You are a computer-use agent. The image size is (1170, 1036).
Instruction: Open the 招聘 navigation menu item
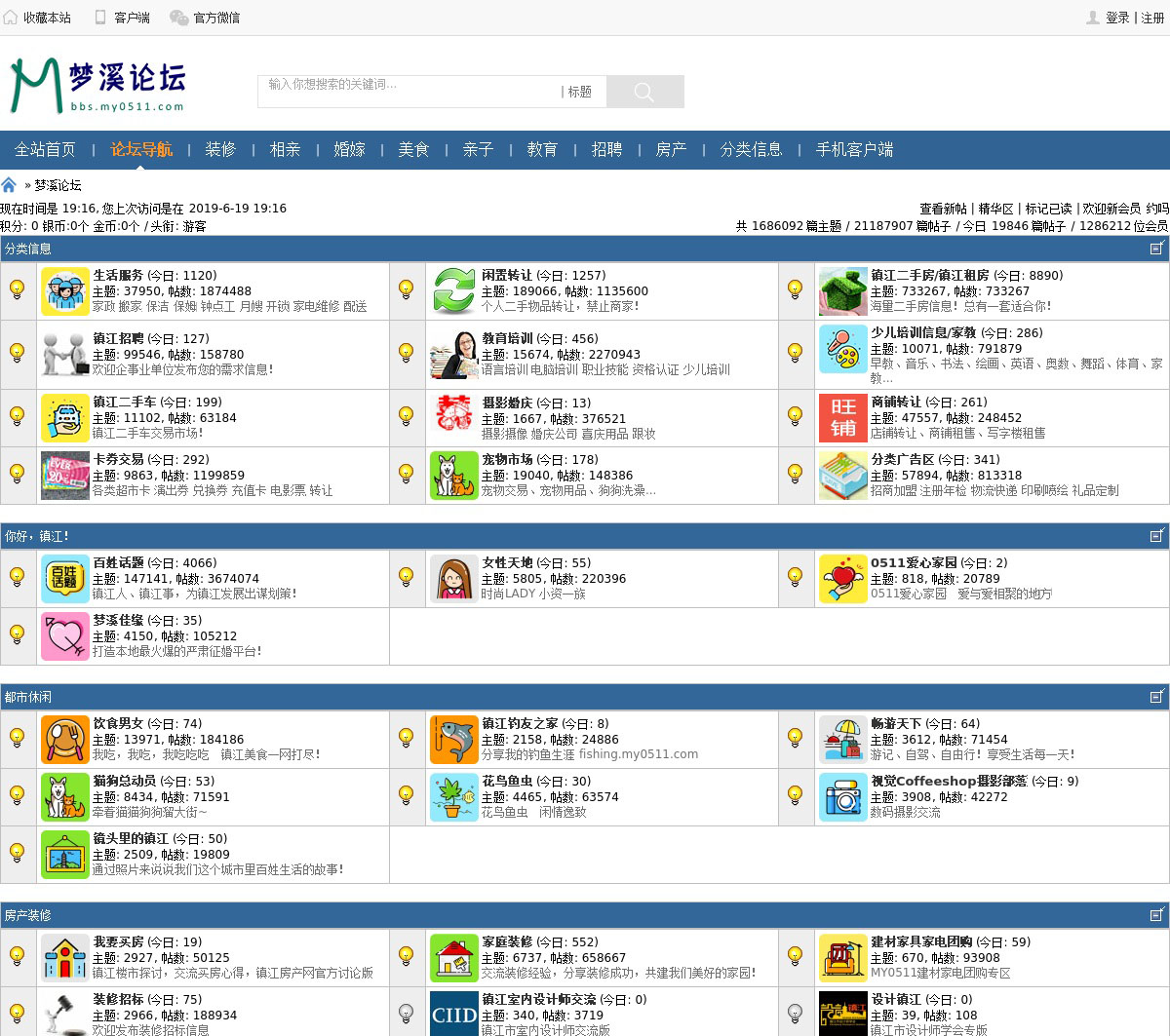[606, 149]
